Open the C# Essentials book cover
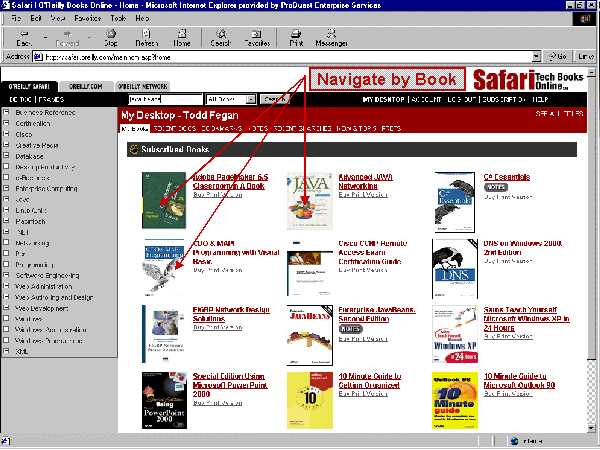Viewport: 600px width, 450px height. pyautogui.click(x=455, y=202)
